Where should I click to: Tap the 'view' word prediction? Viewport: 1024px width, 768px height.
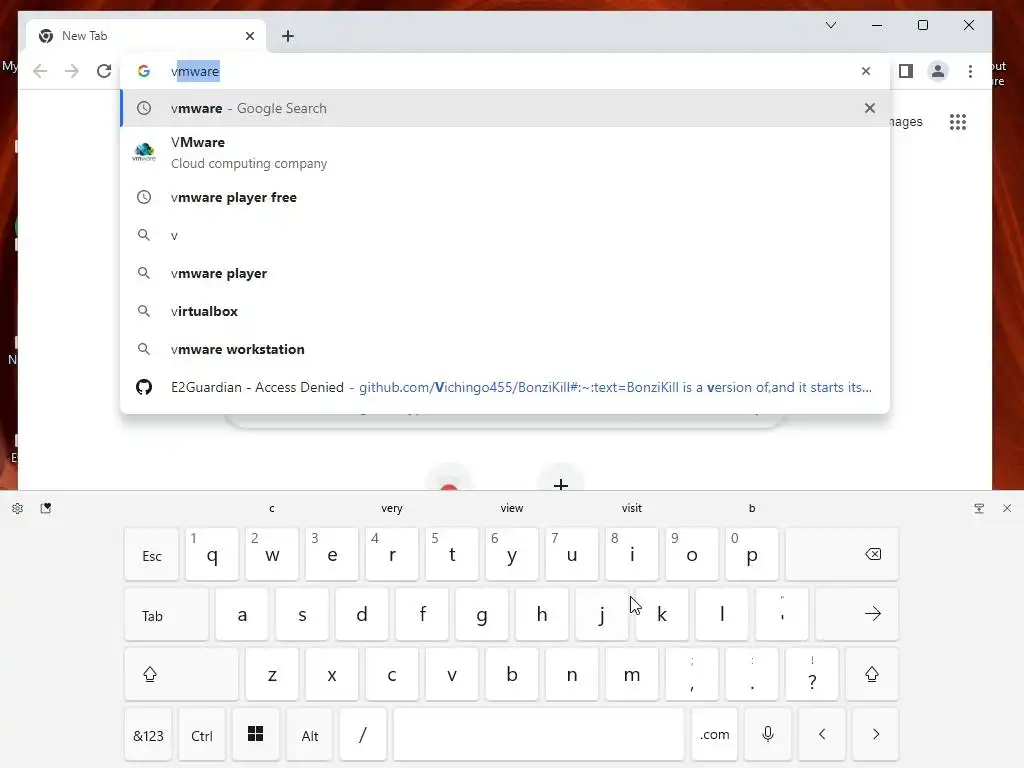[x=512, y=508]
